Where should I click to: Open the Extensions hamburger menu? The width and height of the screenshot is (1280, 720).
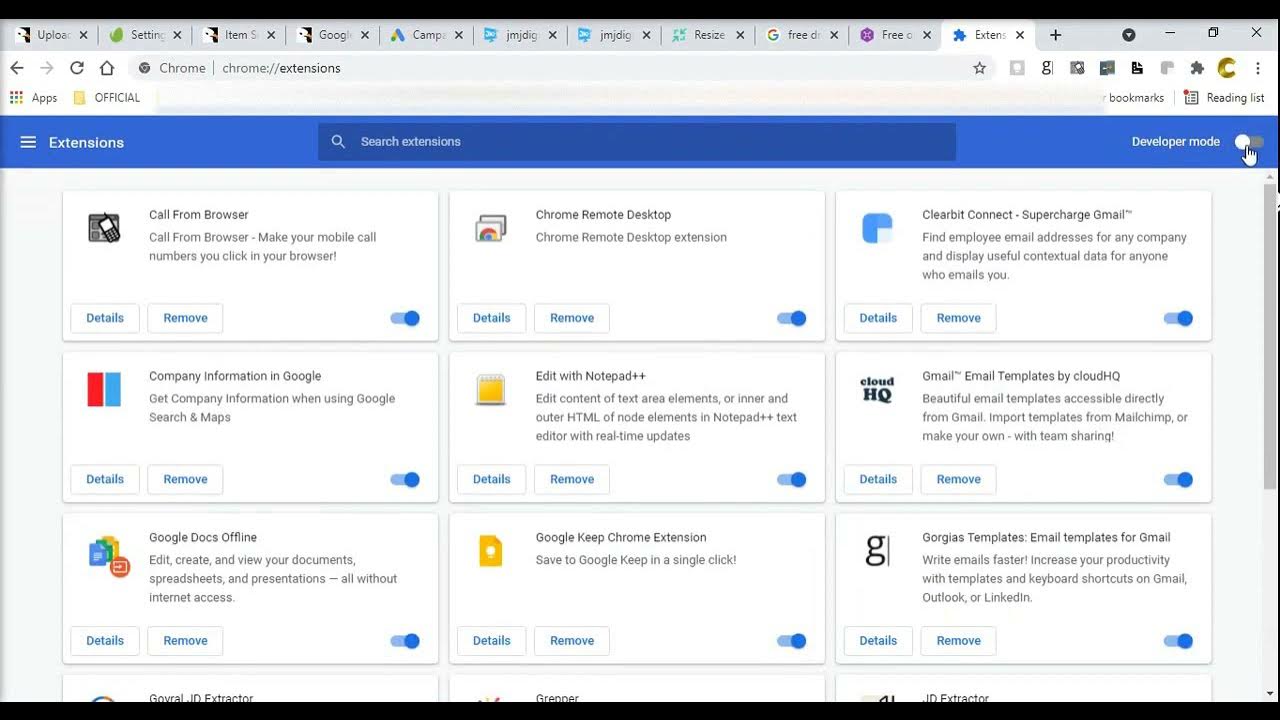pyautogui.click(x=28, y=142)
